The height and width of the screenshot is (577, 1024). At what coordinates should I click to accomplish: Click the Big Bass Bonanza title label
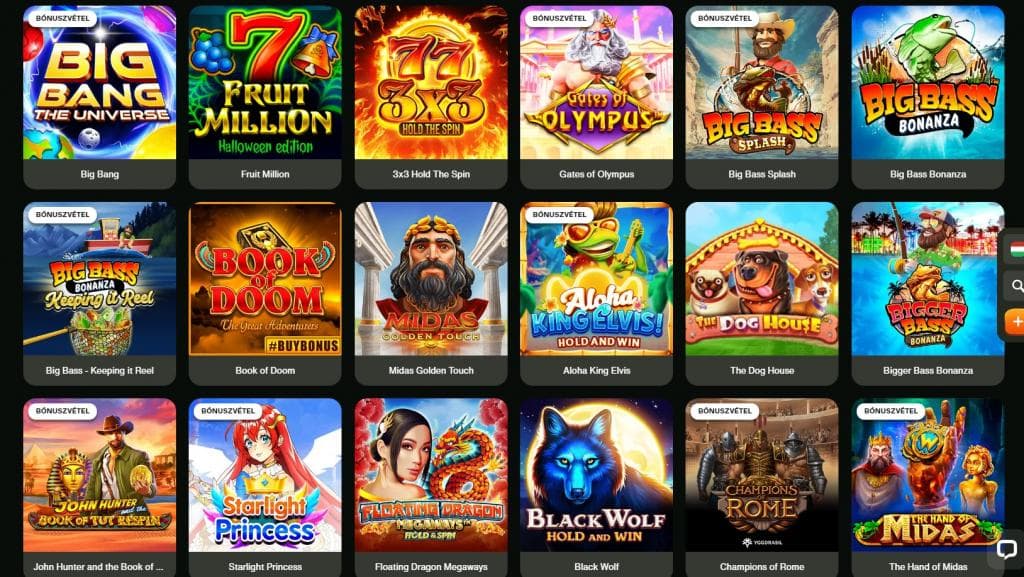click(x=928, y=174)
